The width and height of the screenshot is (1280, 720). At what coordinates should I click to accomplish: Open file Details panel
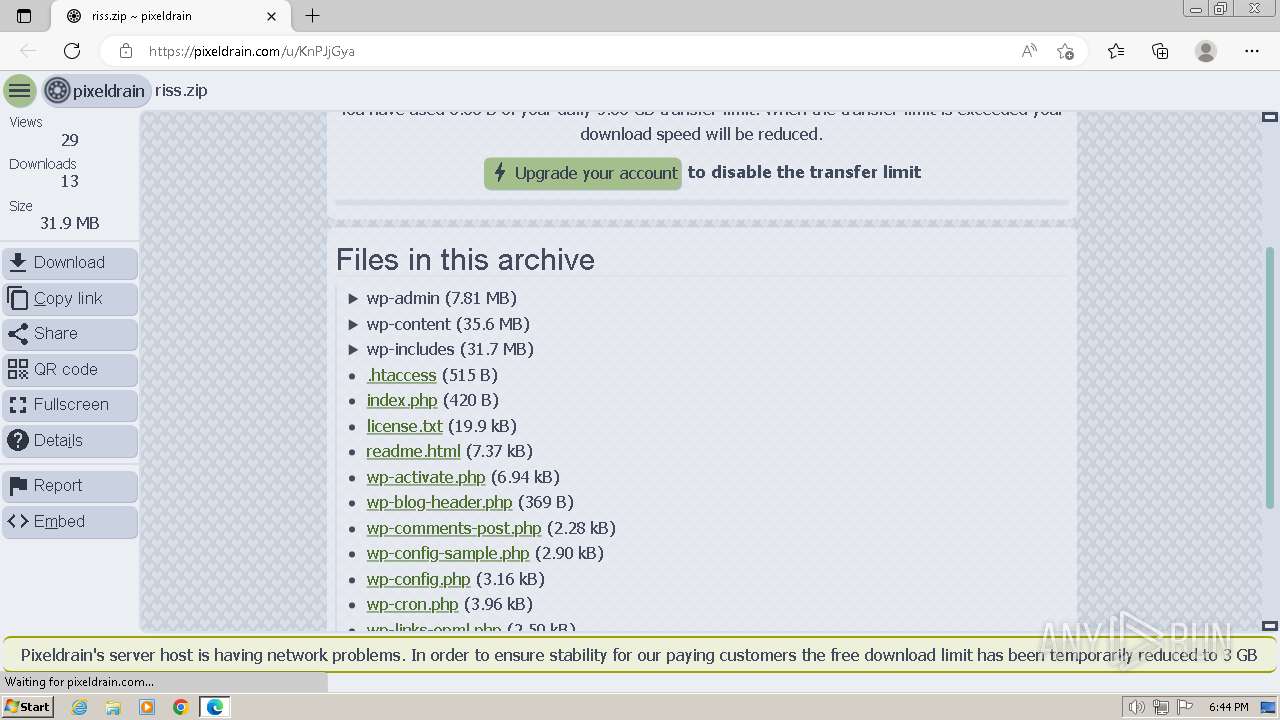[x=70, y=440]
